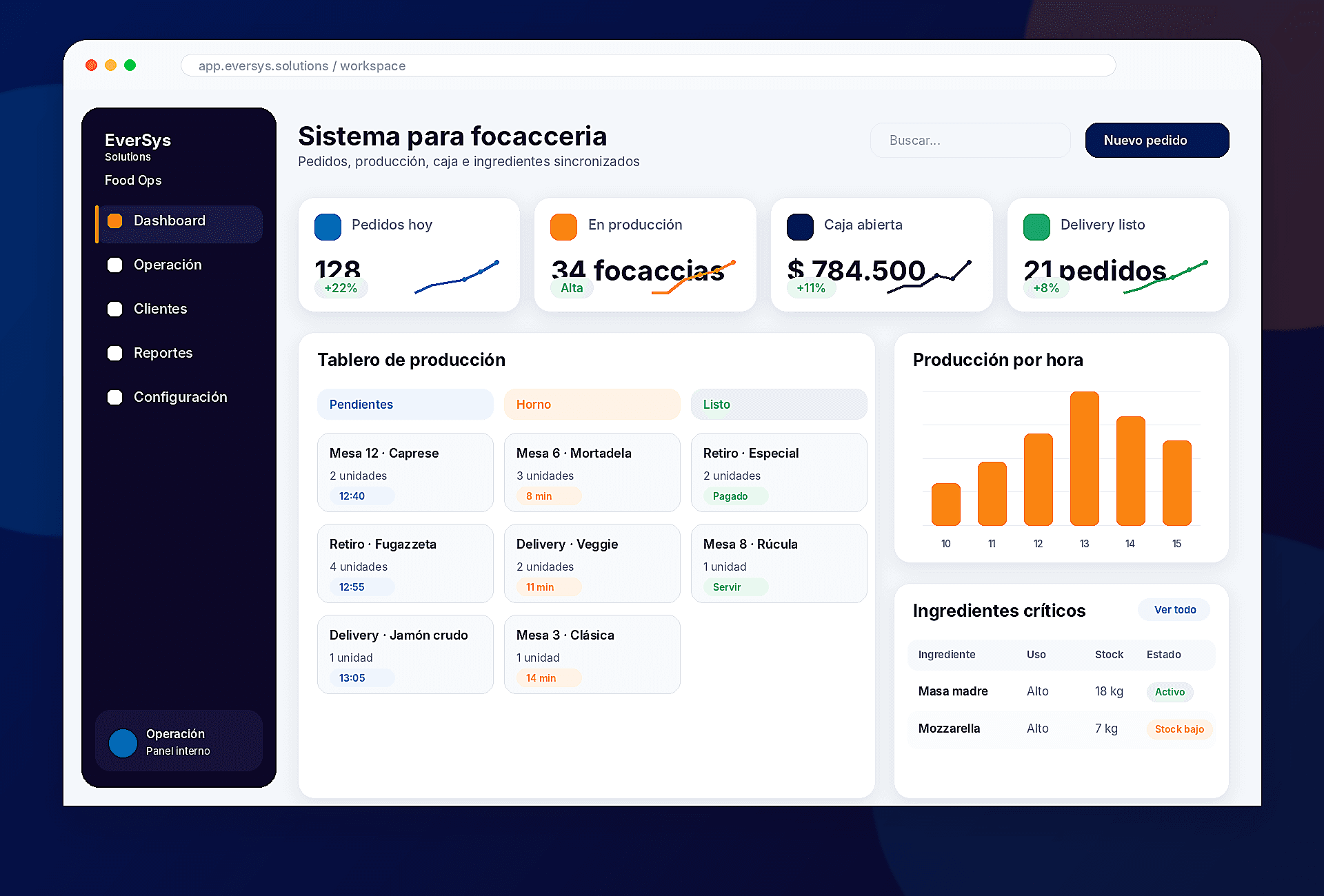Screen dimensions: 1324x896
Task: Click the 7 kg stock value
Action: coord(1106,729)
